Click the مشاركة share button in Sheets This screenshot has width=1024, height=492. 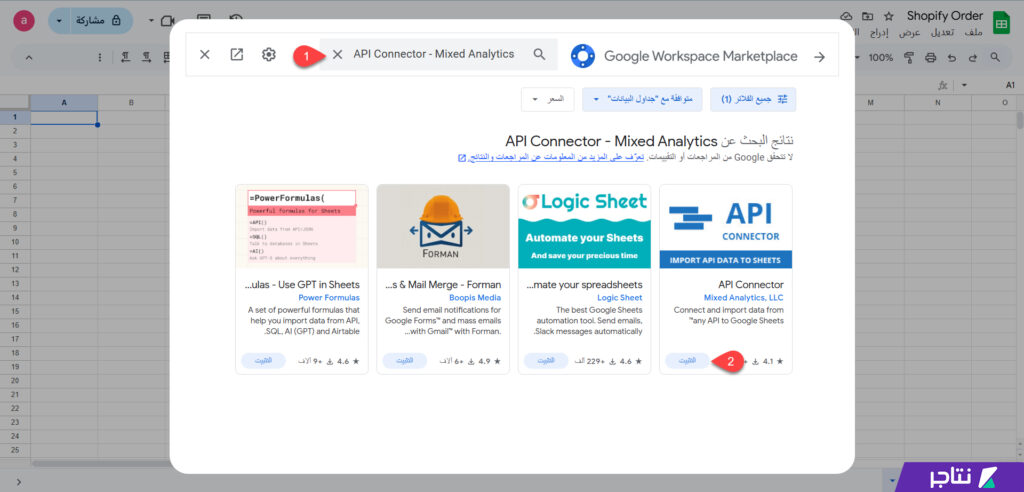[99, 21]
